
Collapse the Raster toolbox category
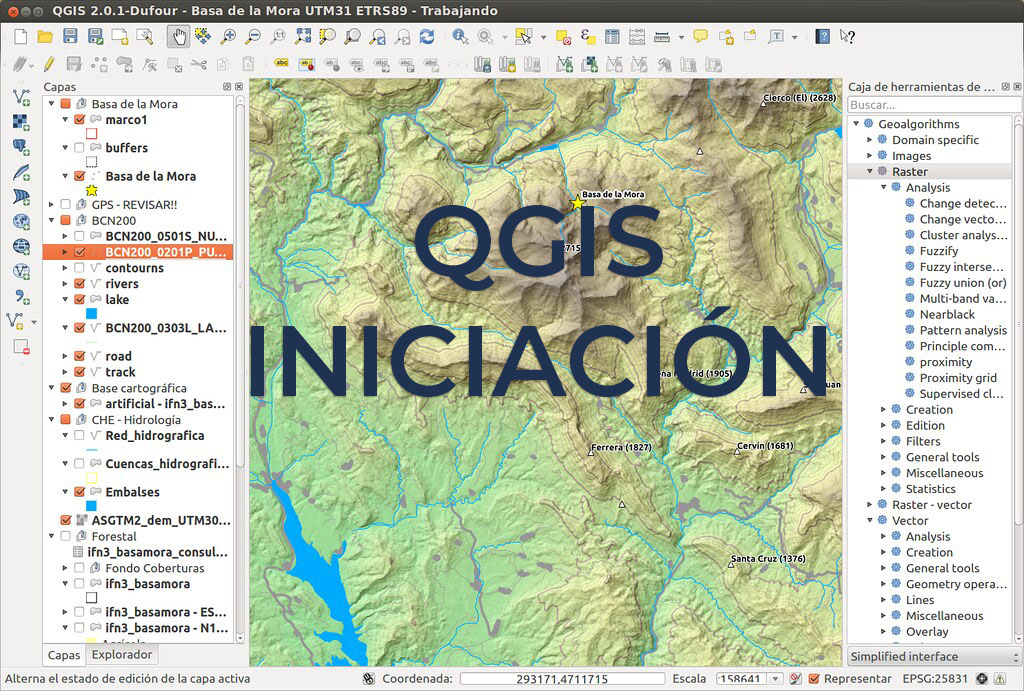point(870,171)
